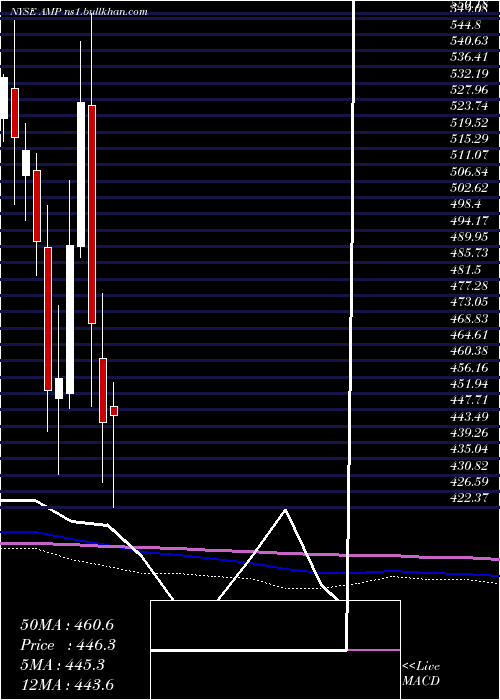500x700 pixels.
Task: Click the 447.71 price axis label
Action: tap(469, 400)
